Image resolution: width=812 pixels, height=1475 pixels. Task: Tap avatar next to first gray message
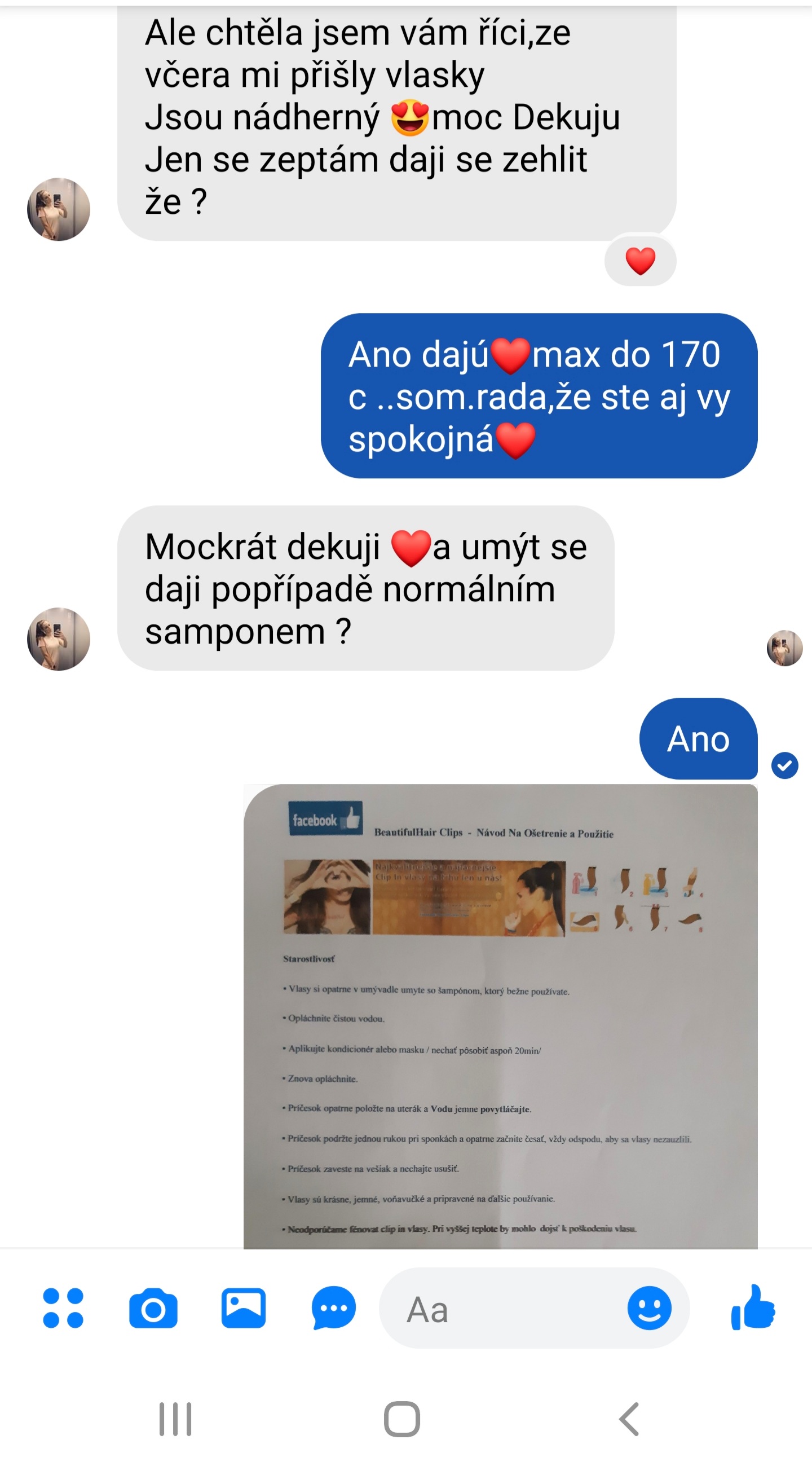pyautogui.click(x=59, y=209)
